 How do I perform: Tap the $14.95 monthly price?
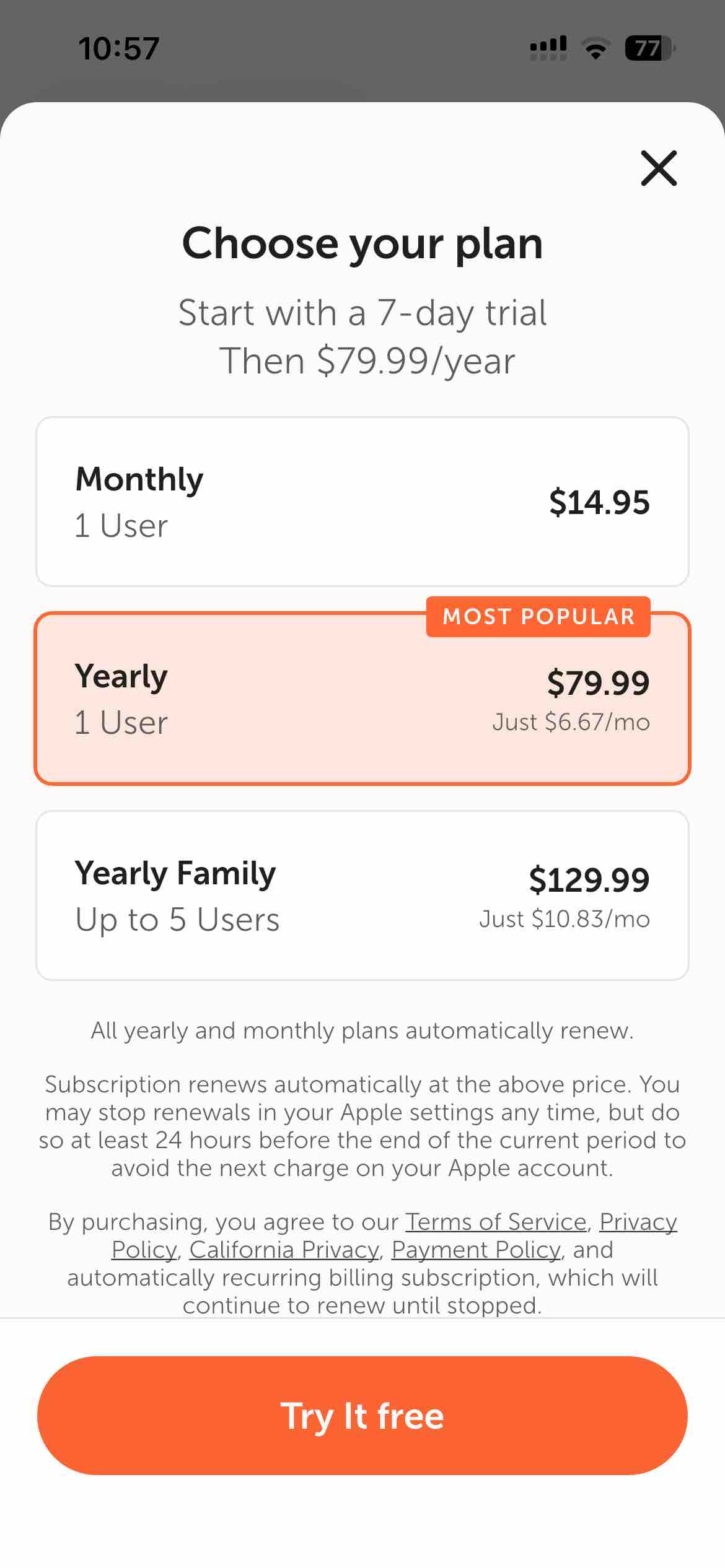[599, 502]
